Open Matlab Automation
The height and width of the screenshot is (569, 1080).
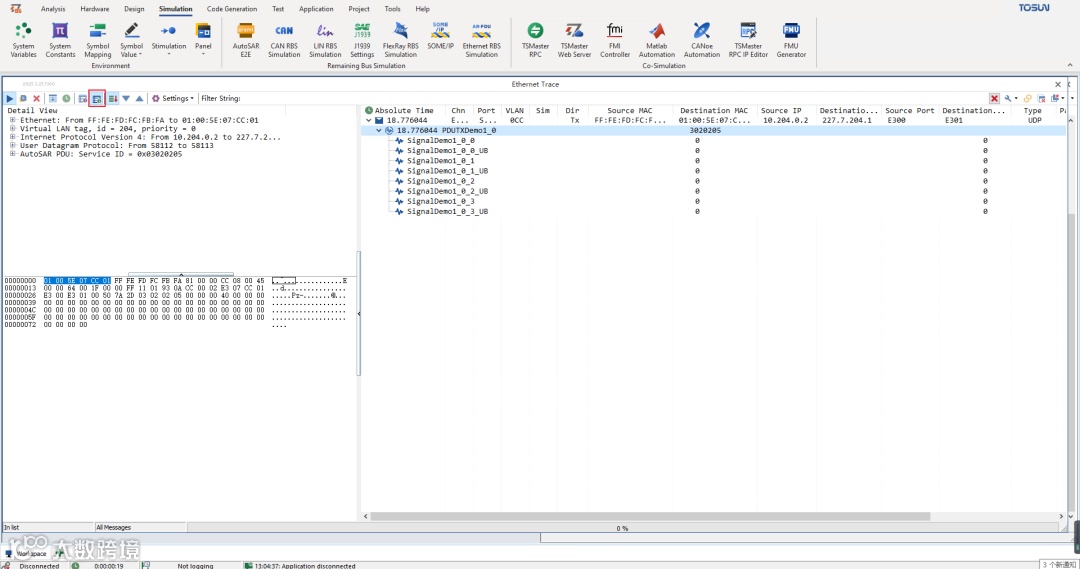tap(656, 40)
